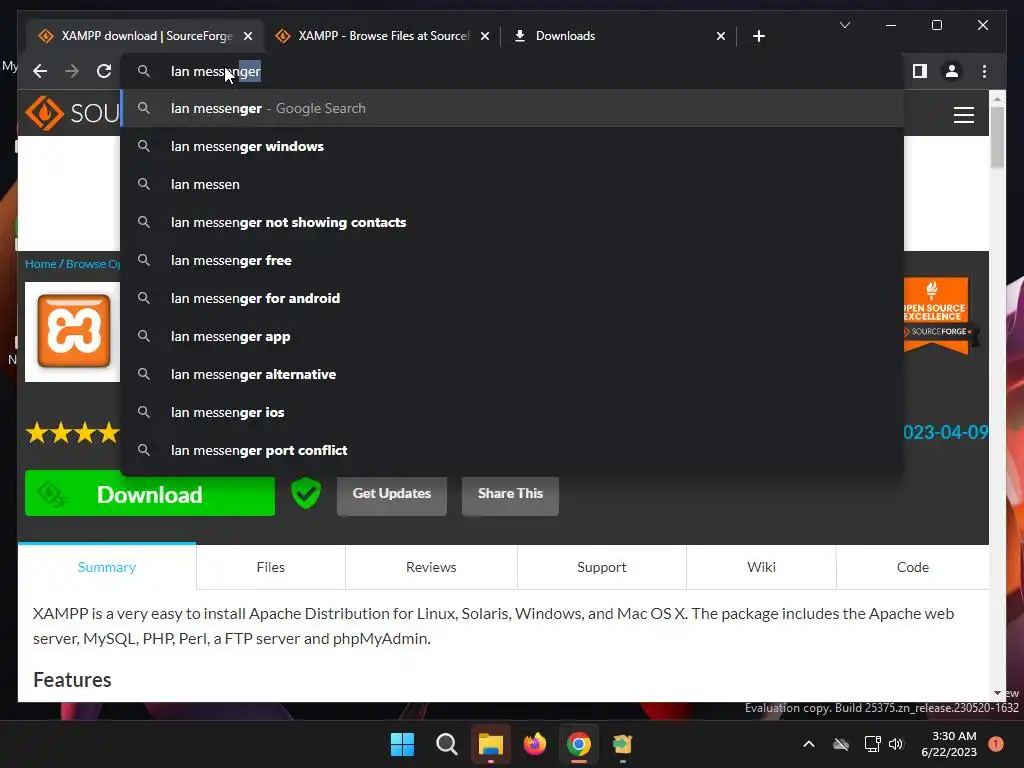Viewport: 1024px width, 768px height.
Task: Open File Explorer from the taskbar
Action: coord(490,744)
